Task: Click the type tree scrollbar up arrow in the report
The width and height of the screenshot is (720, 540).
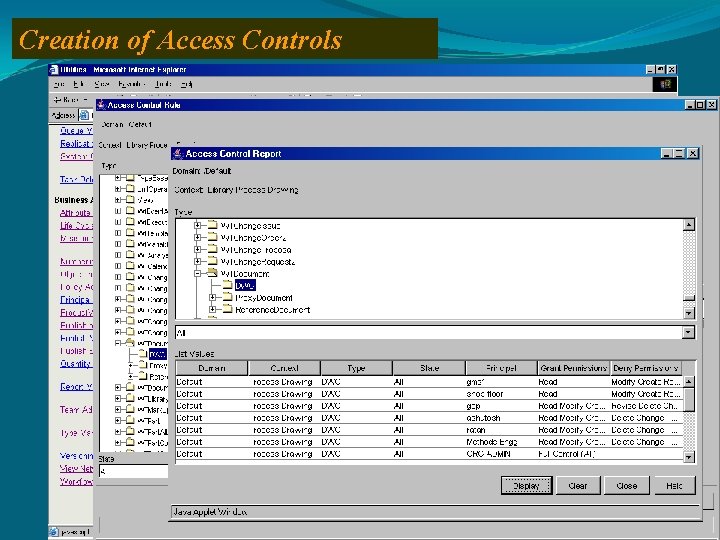Action: [688, 225]
